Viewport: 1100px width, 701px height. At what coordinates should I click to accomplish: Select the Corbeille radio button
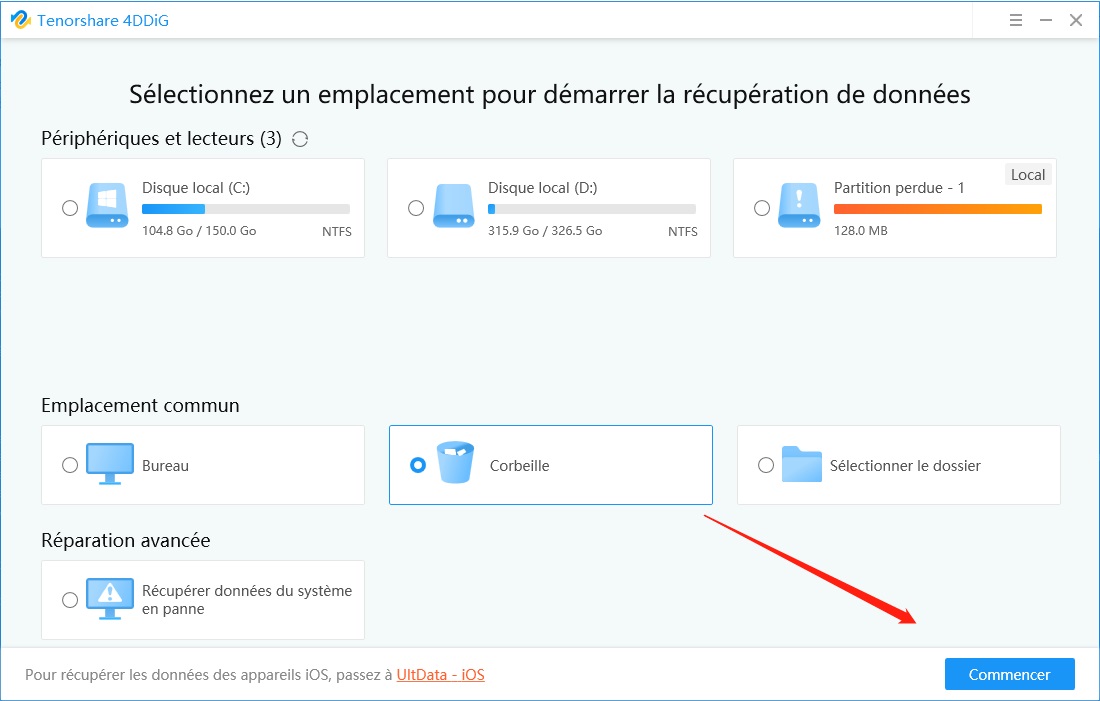click(x=418, y=465)
